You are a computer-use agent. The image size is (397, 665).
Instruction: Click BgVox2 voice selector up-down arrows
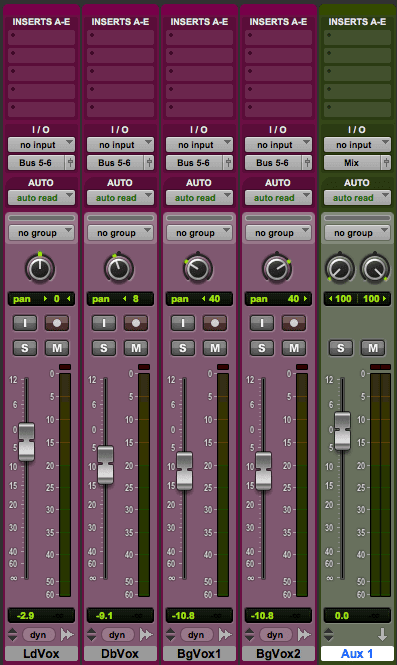pyautogui.click(x=250, y=634)
